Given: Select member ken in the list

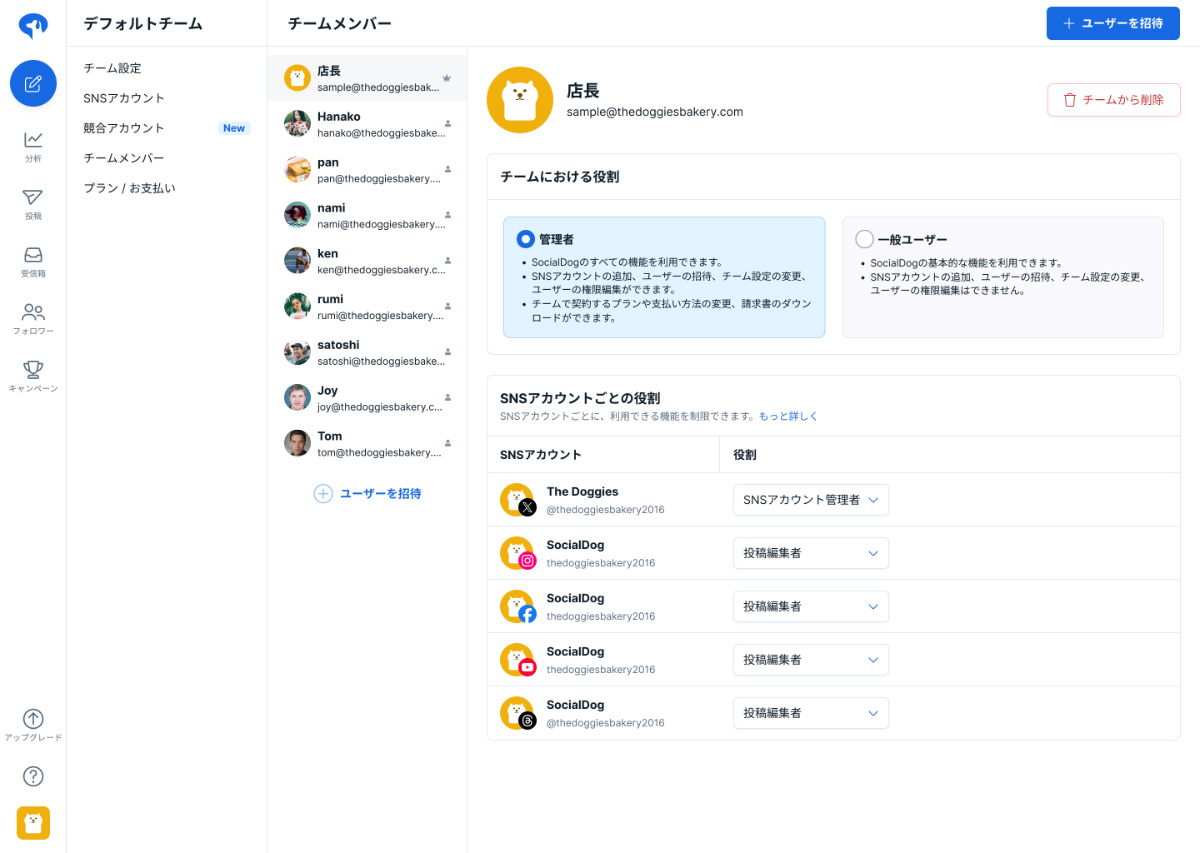Looking at the screenshot, I should (x=367, y=261).
